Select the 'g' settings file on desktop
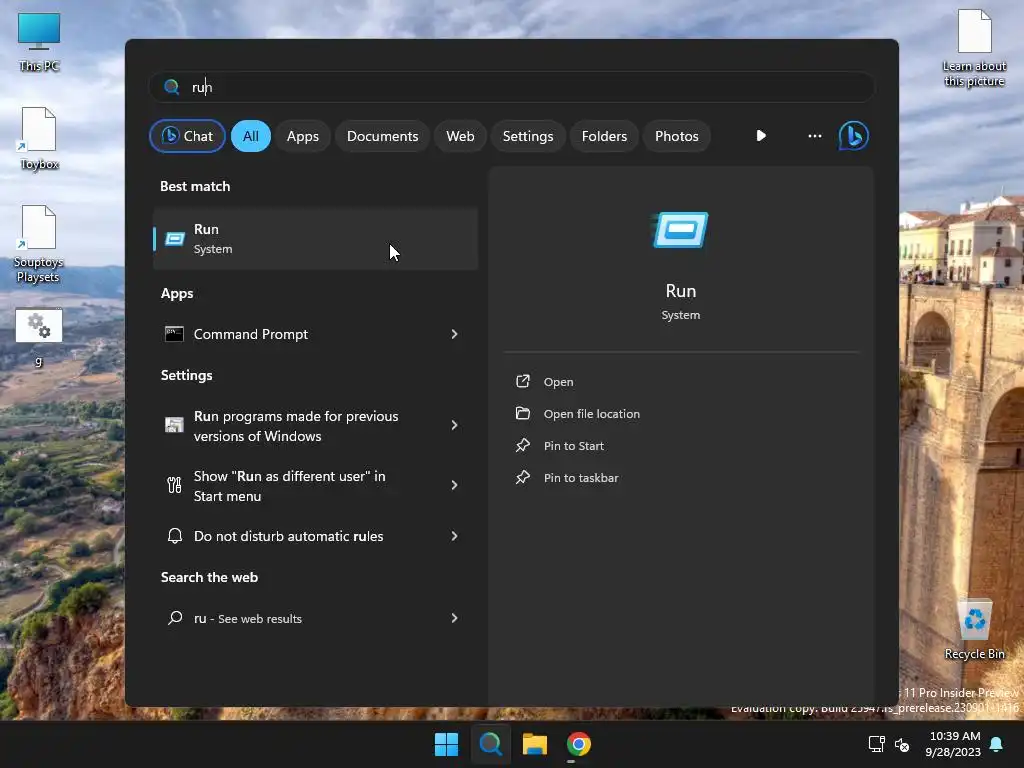Viewport: 1024px width, 768px height. 39,337
